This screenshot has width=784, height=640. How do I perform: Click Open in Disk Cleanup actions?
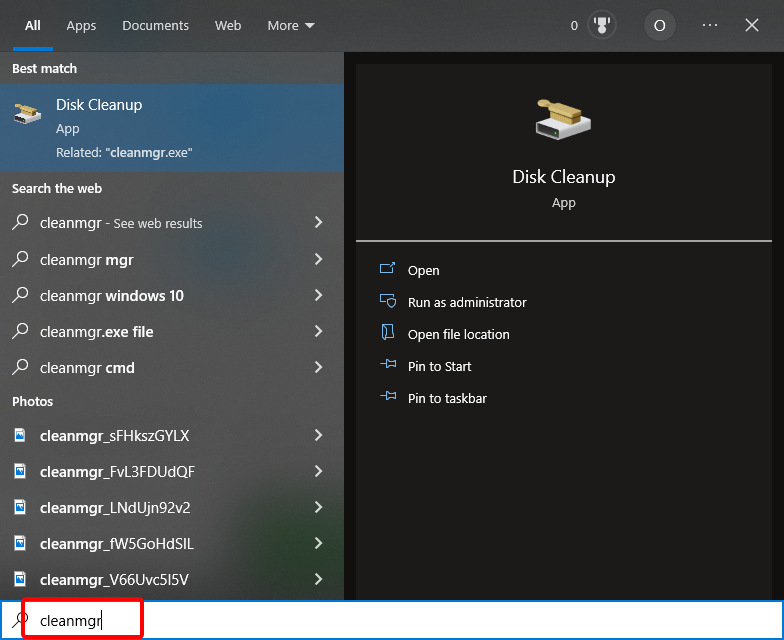coord(423,270)
